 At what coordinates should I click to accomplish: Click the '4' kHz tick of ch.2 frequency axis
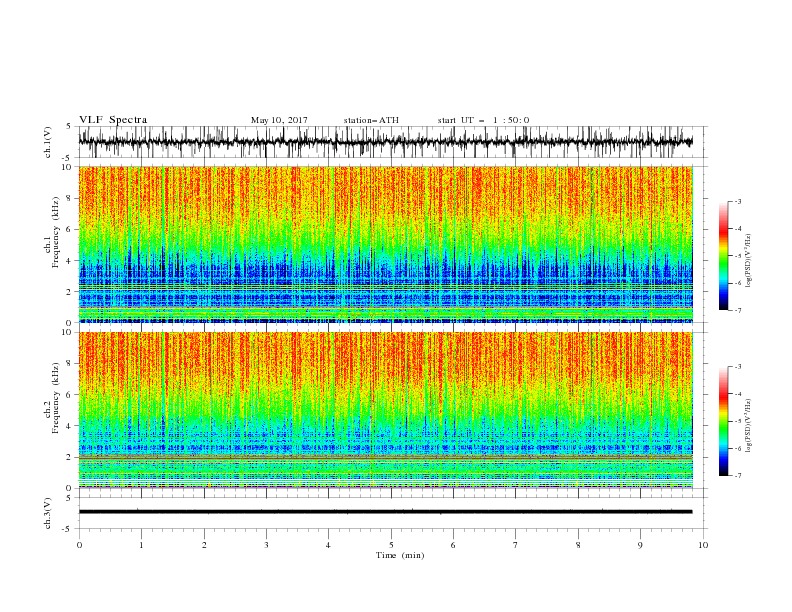(x=71, y=426)
